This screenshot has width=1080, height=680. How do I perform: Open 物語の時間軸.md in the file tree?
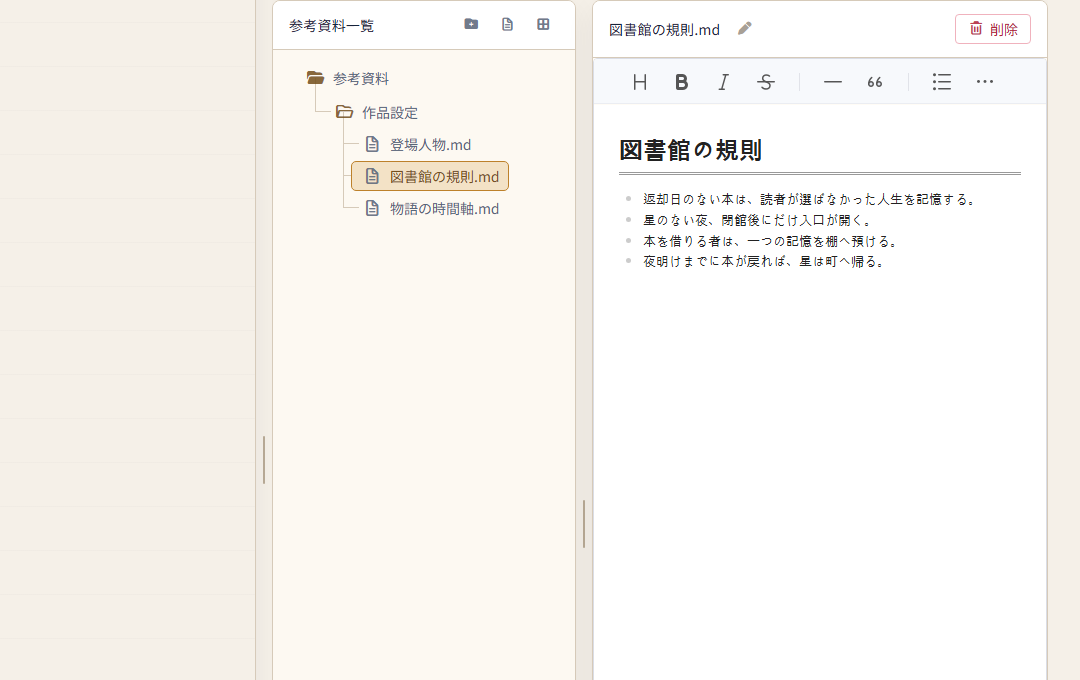(x=432, y=209)
